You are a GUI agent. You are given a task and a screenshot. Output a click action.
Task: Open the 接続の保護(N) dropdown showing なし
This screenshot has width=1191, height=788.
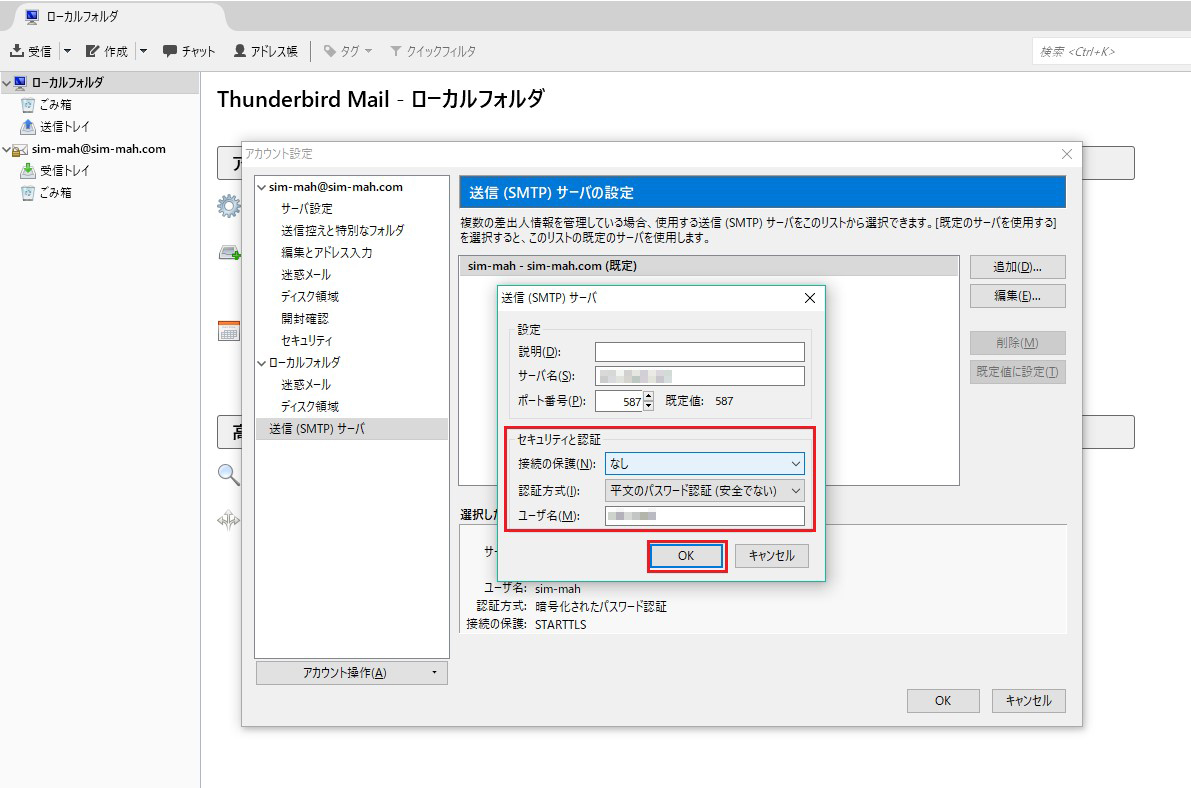point(704,464)
